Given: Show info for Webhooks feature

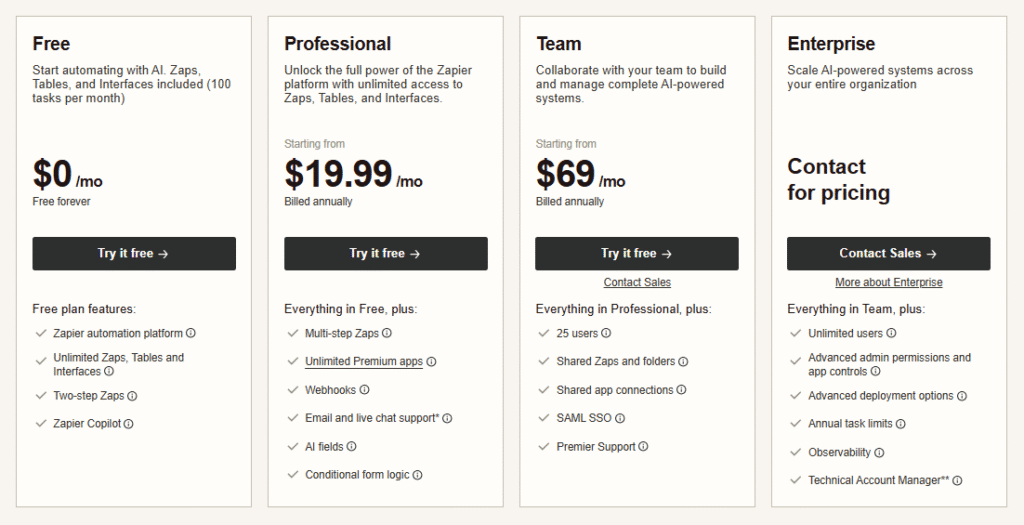Looking at the screenshot, I should pyautogui.click(x=365, y=390).
